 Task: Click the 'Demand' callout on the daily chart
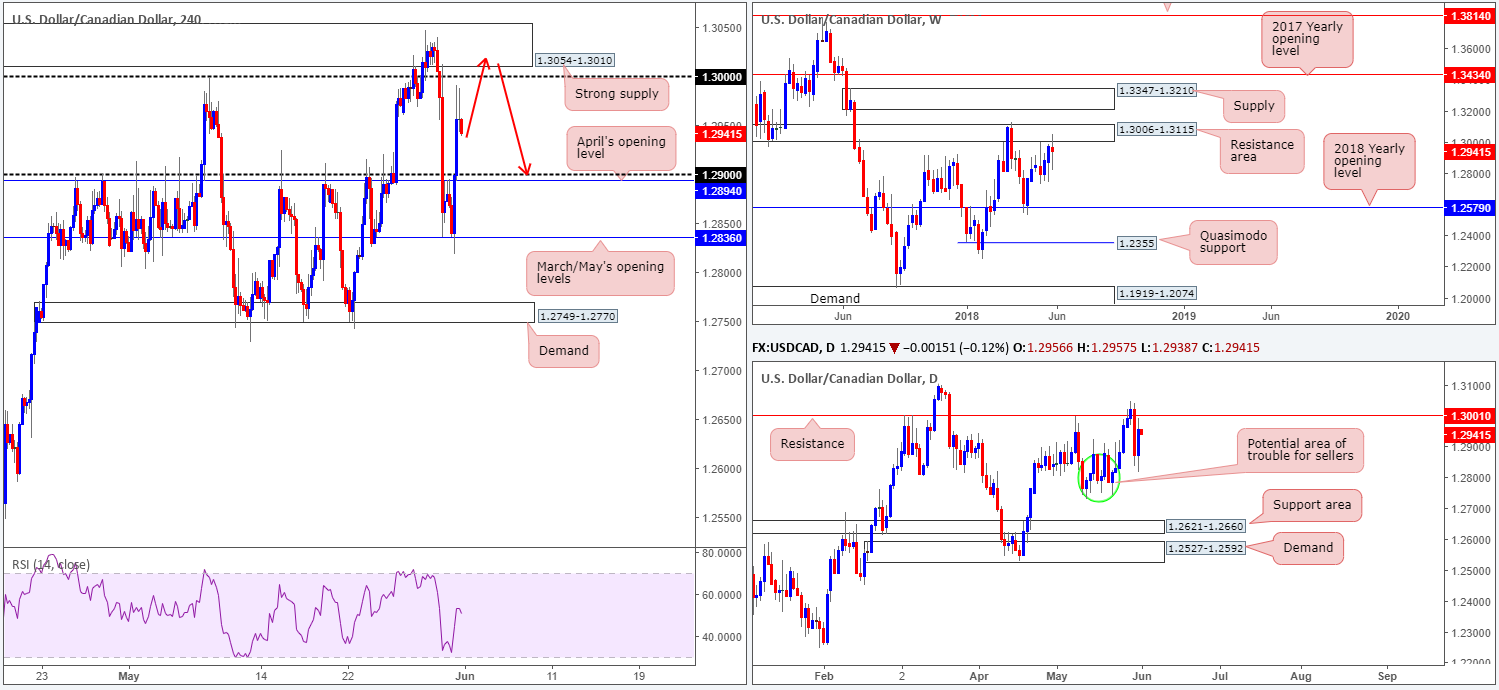pos(1308,547)
